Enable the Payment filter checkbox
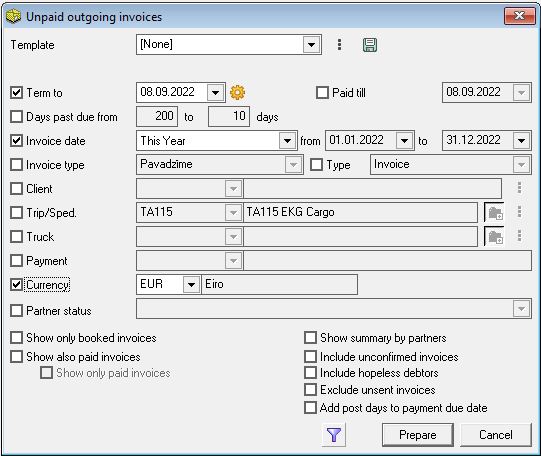The height and width of the screenshot is (456, 541). click(x=16, y=261)
